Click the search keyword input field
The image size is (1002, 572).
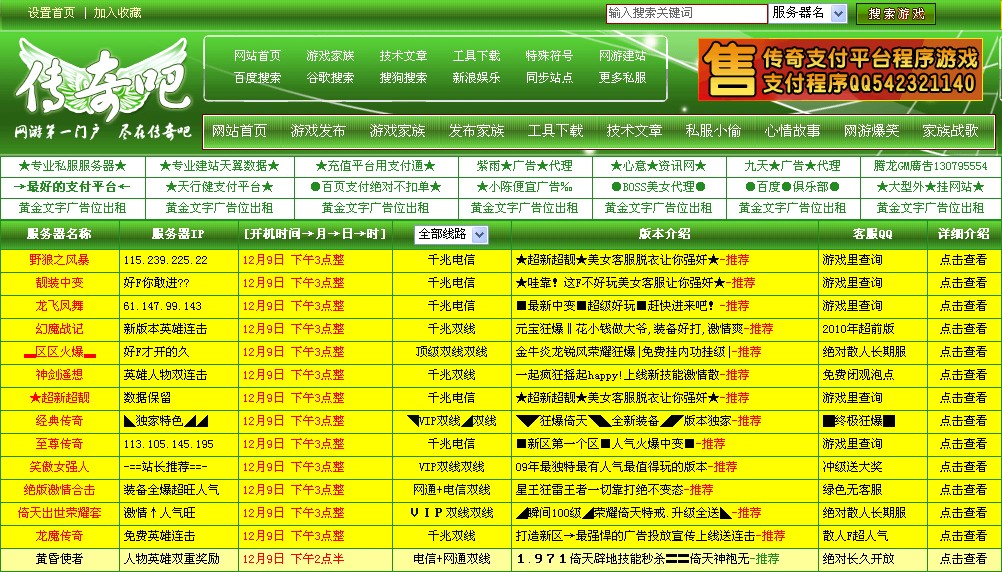[685, 13]
